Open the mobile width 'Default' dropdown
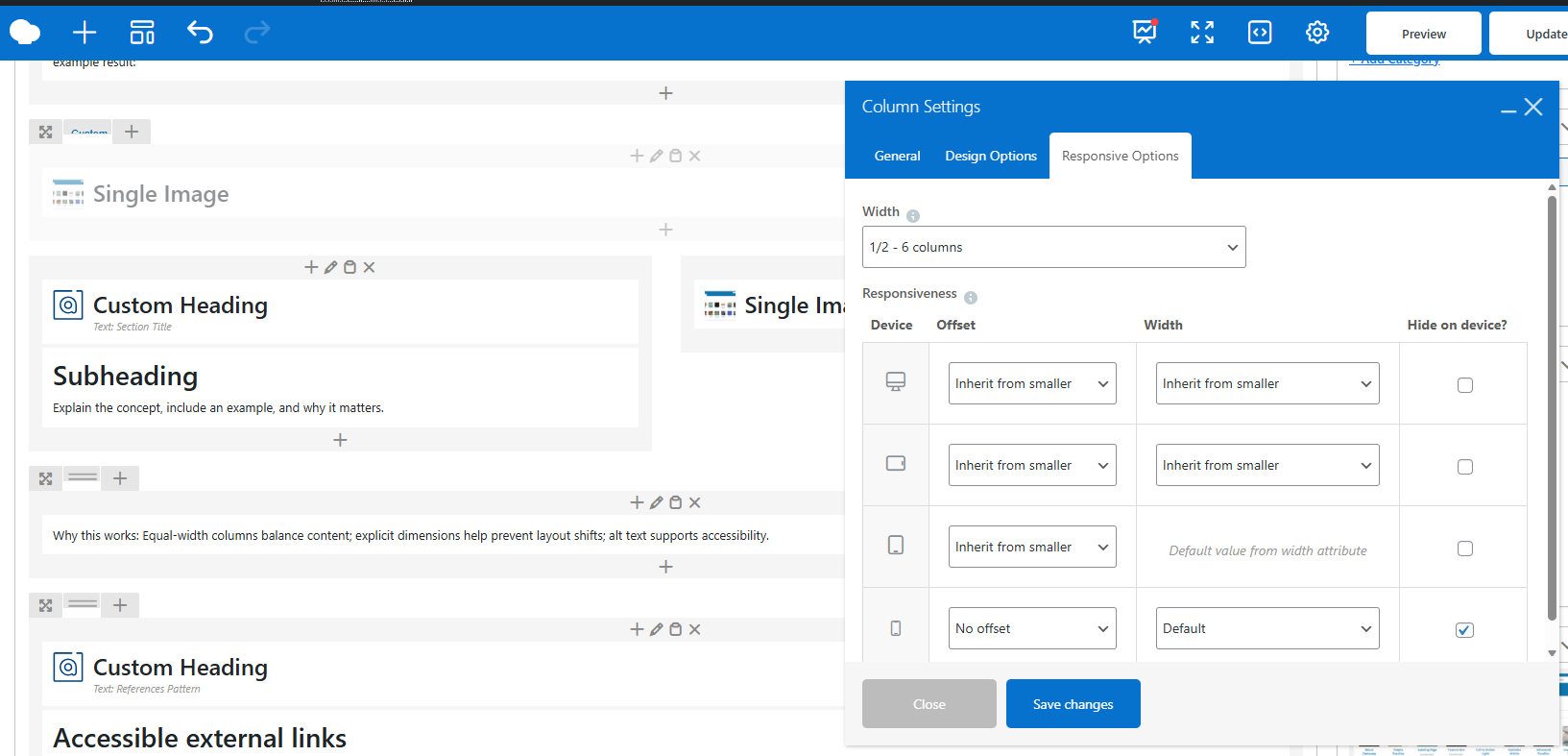 1266,628
